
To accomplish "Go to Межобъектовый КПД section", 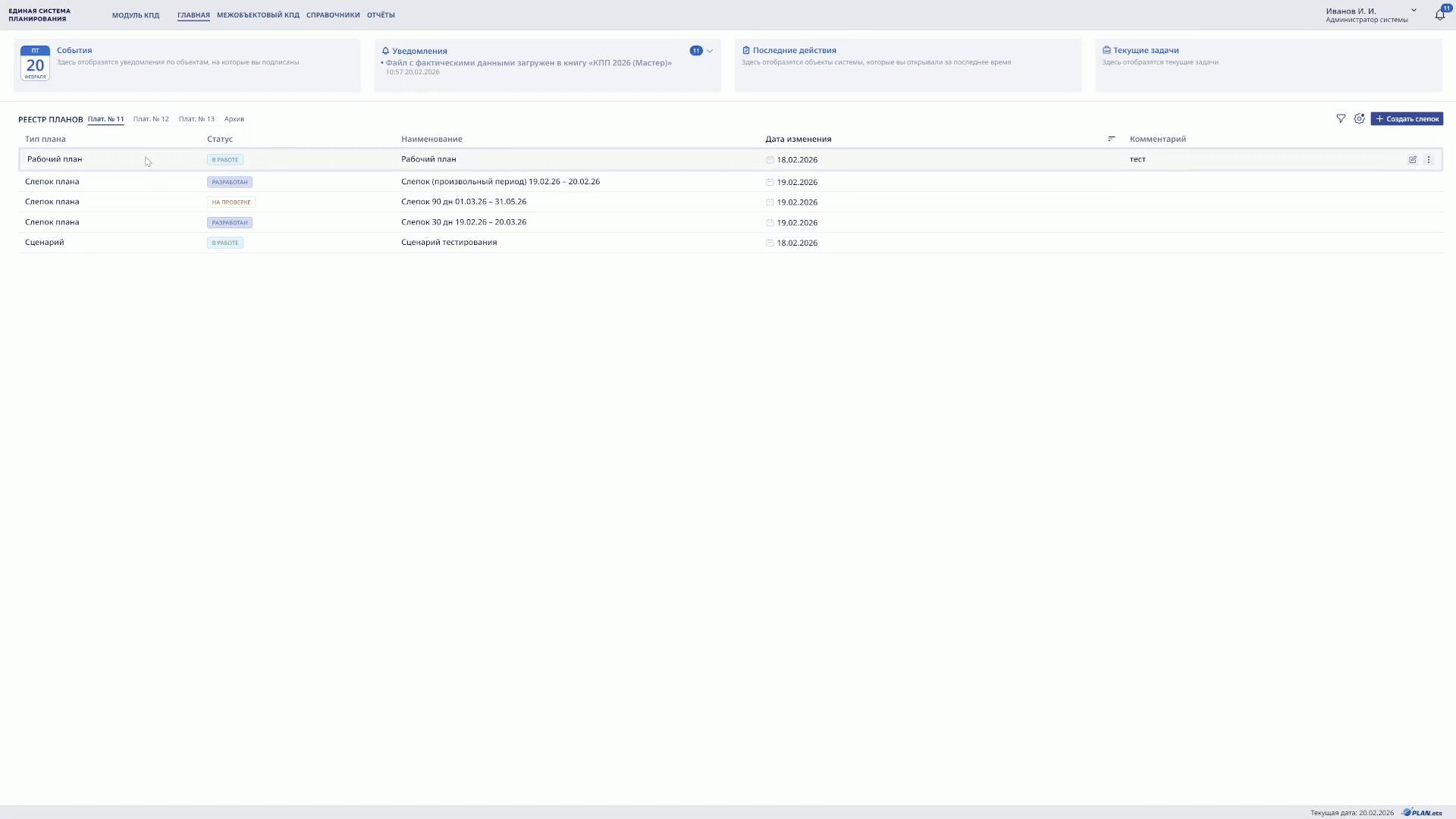I will tap(258, 15).
